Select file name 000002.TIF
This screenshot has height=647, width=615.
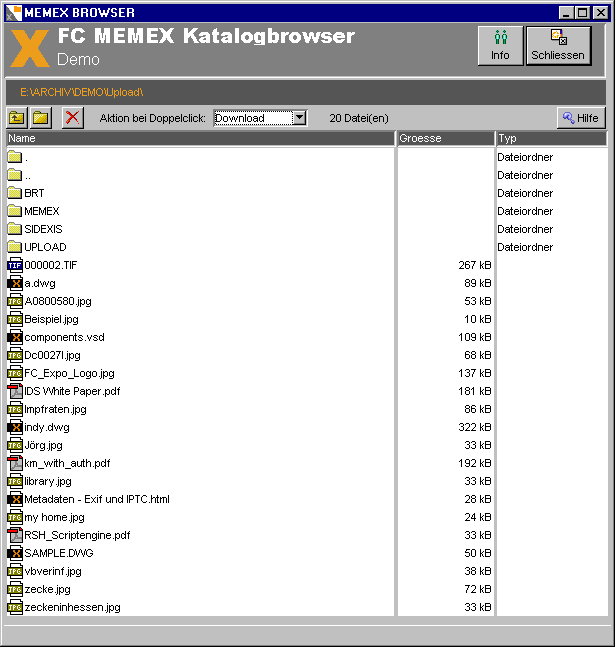point(51,265)
